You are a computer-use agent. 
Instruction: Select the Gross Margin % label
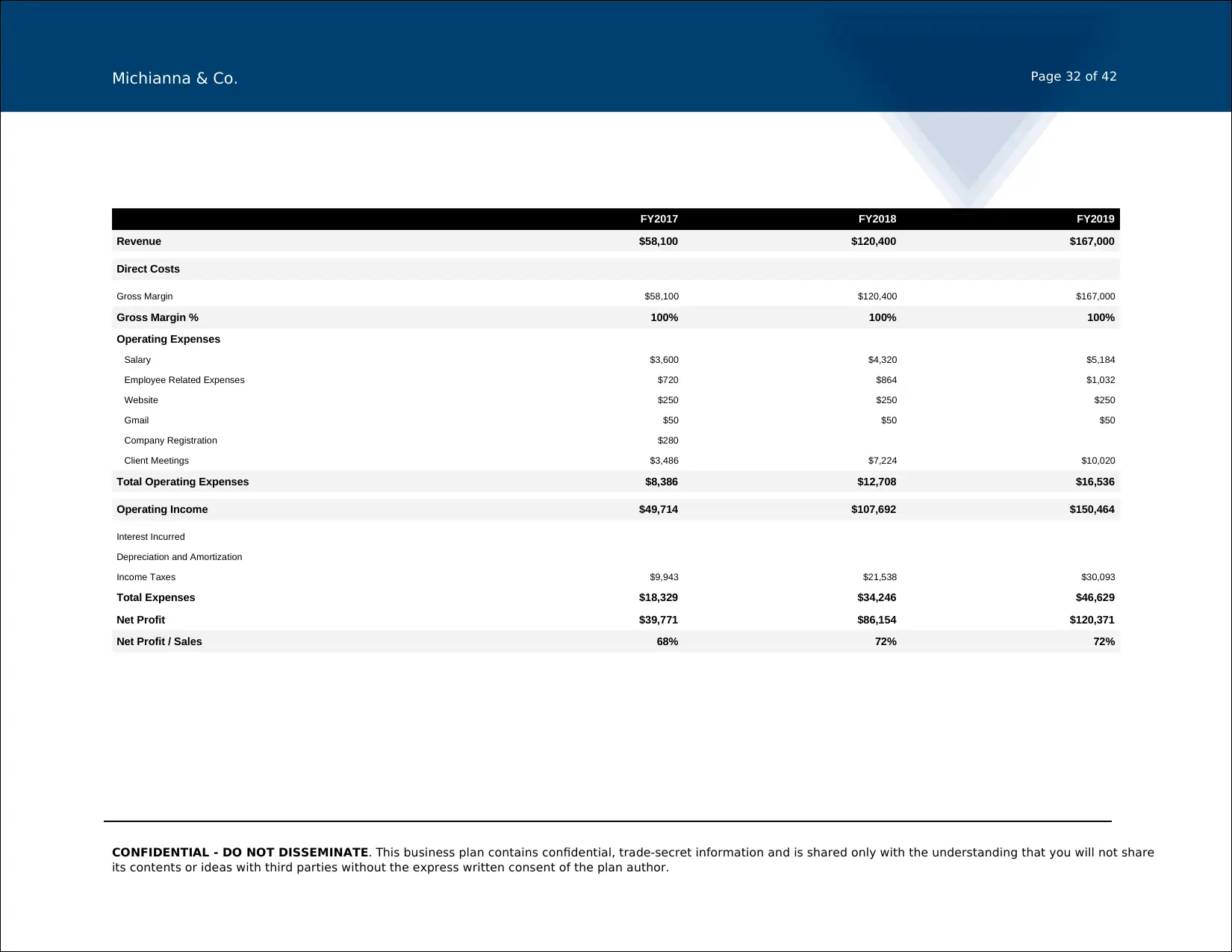158,317
